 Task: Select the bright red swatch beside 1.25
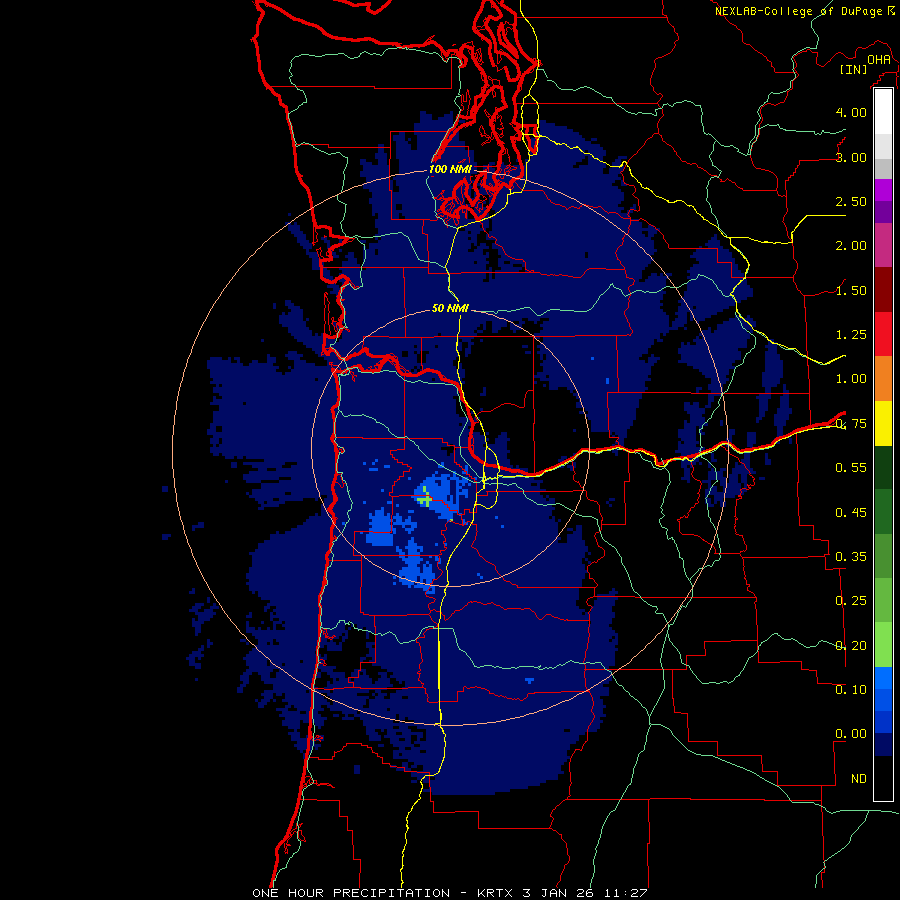point(883,334)
